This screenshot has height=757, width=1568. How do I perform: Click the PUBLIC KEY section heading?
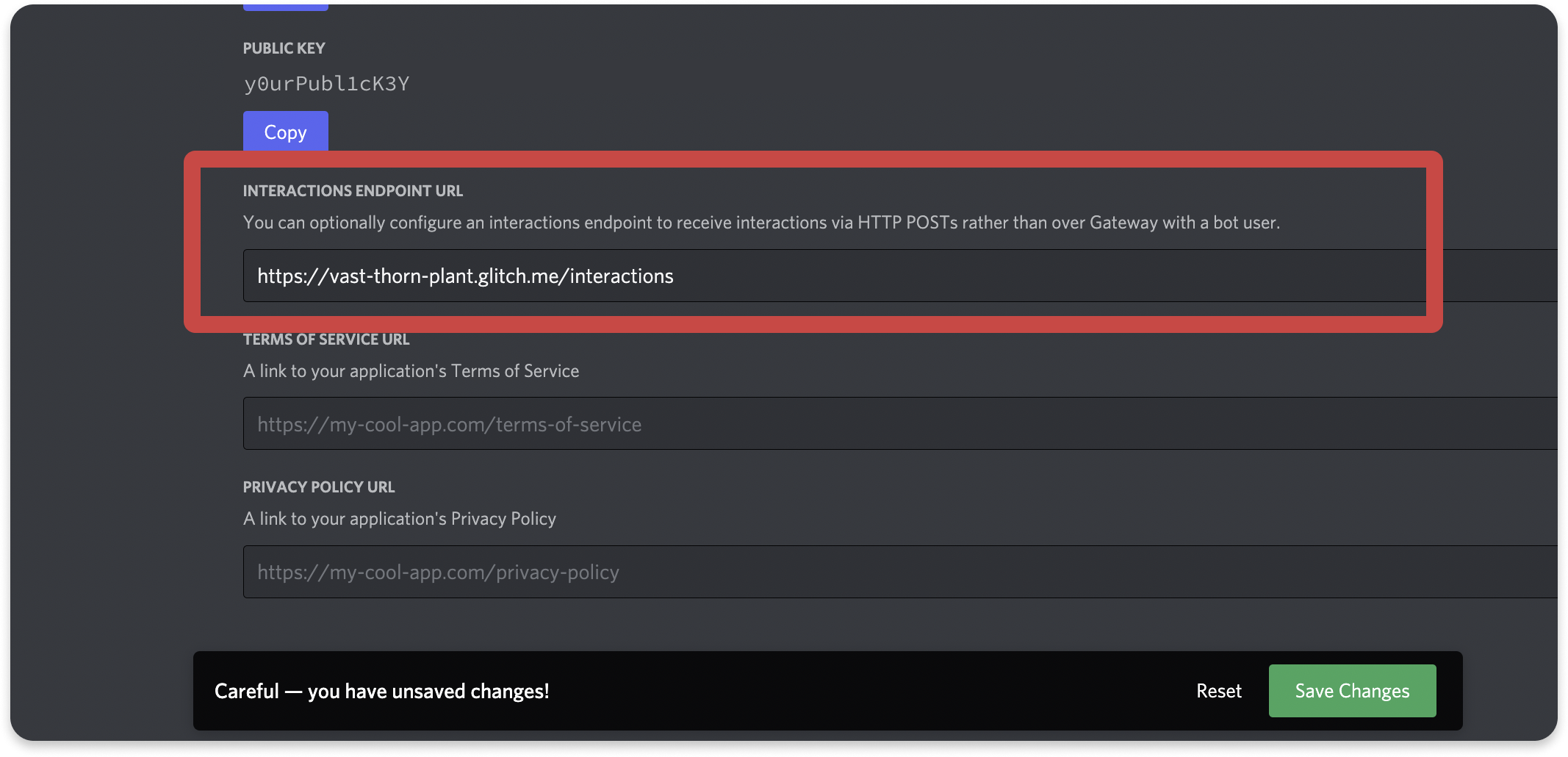click(284, 48)
